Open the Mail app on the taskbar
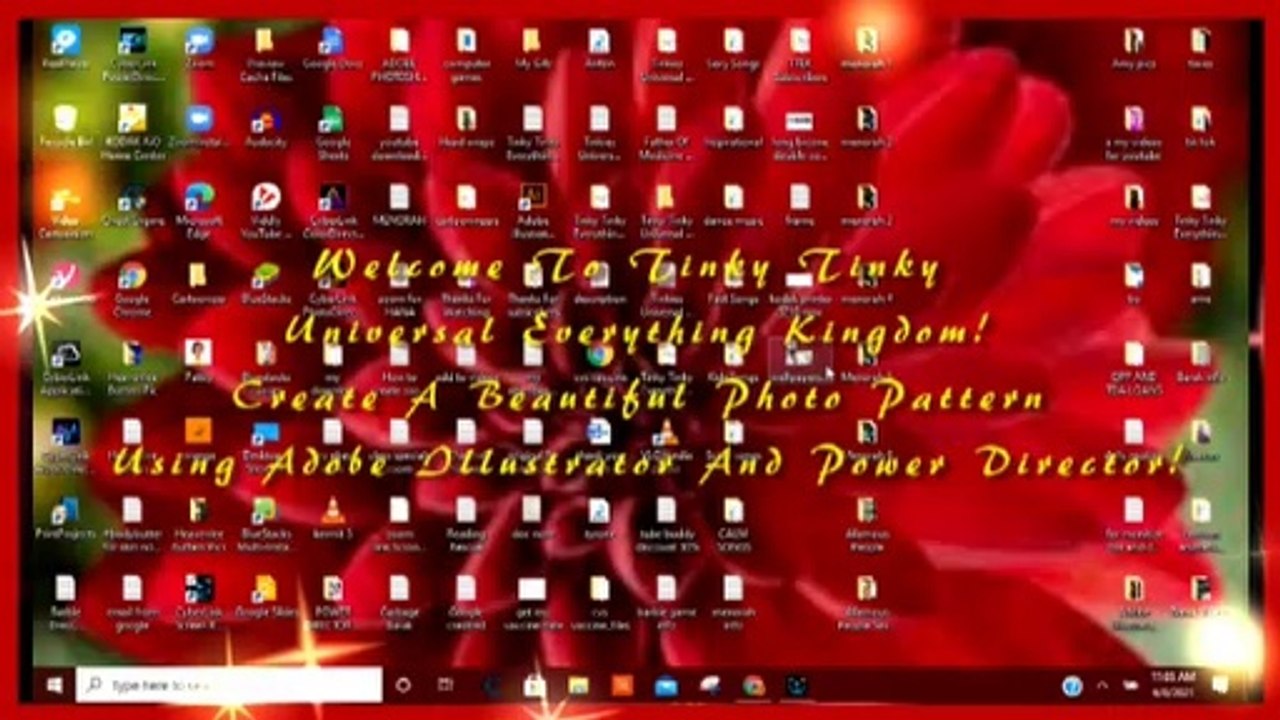The image size is (1280, 720). 666,685
